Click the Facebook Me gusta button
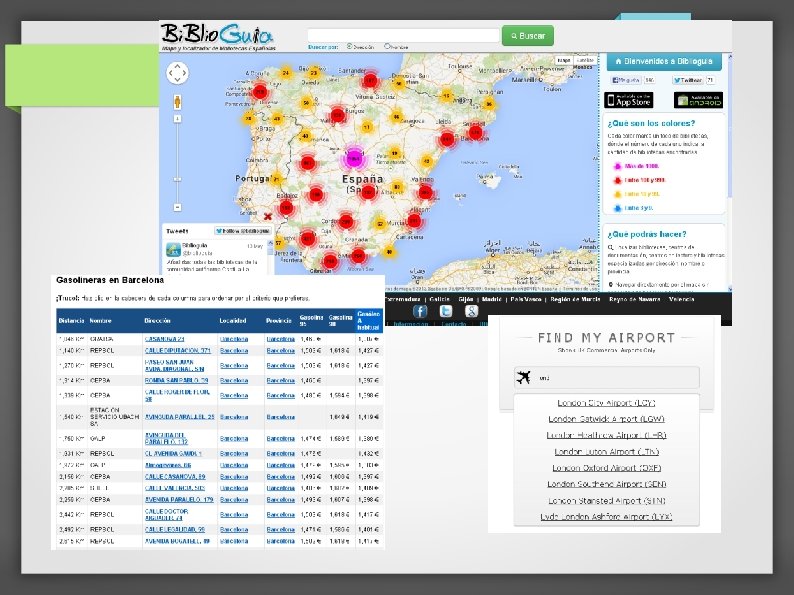The height and width of the screenshot is (595, 794). coord(626,80)
